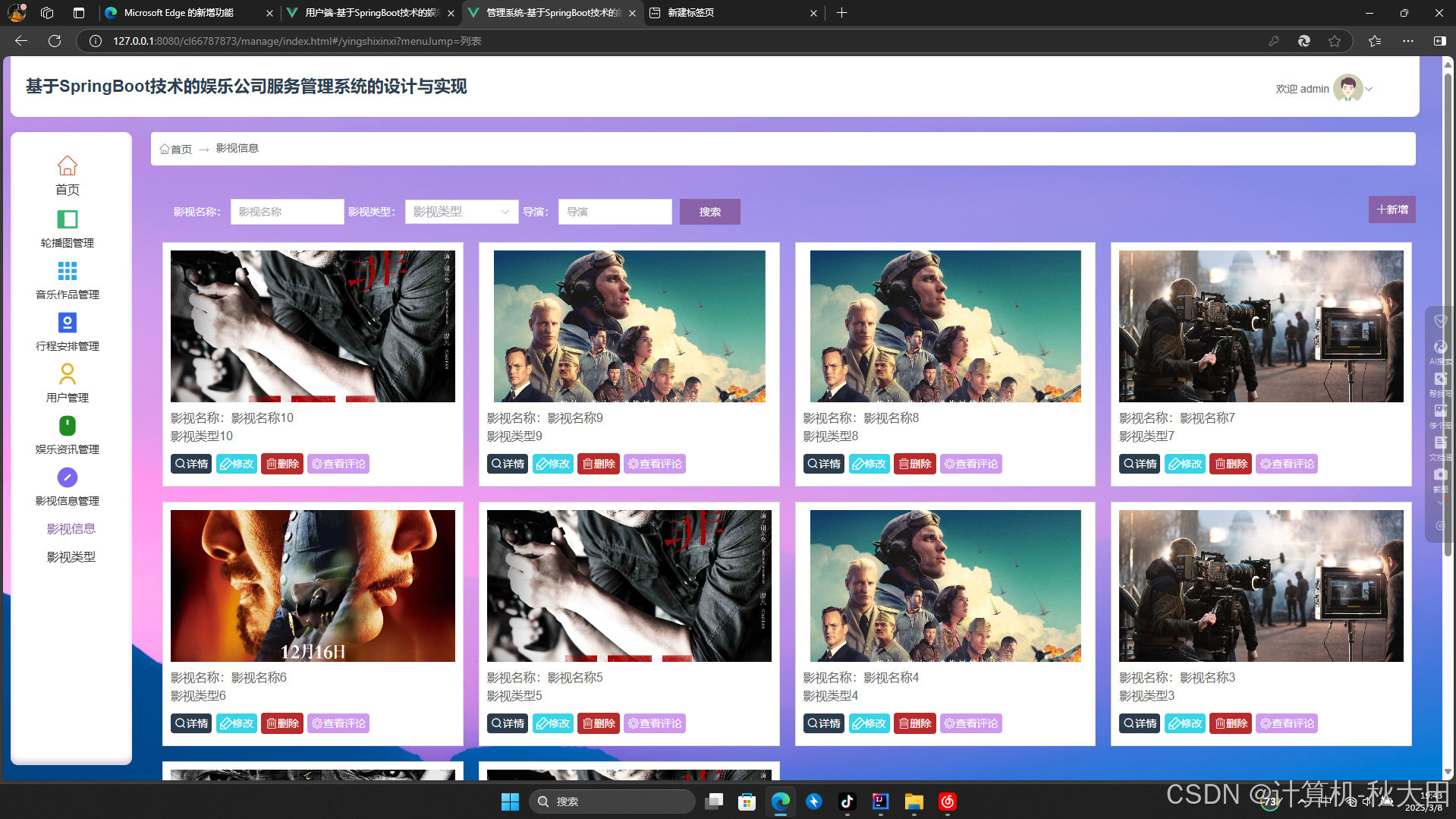Image resolution: width=1456 pixels, height=819 pixels.
Task: Click 删除 for 影视名称7
Action: tap(1231, 464)
